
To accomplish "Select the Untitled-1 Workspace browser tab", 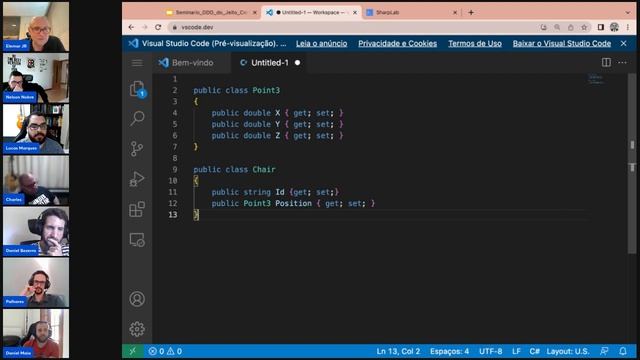I will pos(311,12).
